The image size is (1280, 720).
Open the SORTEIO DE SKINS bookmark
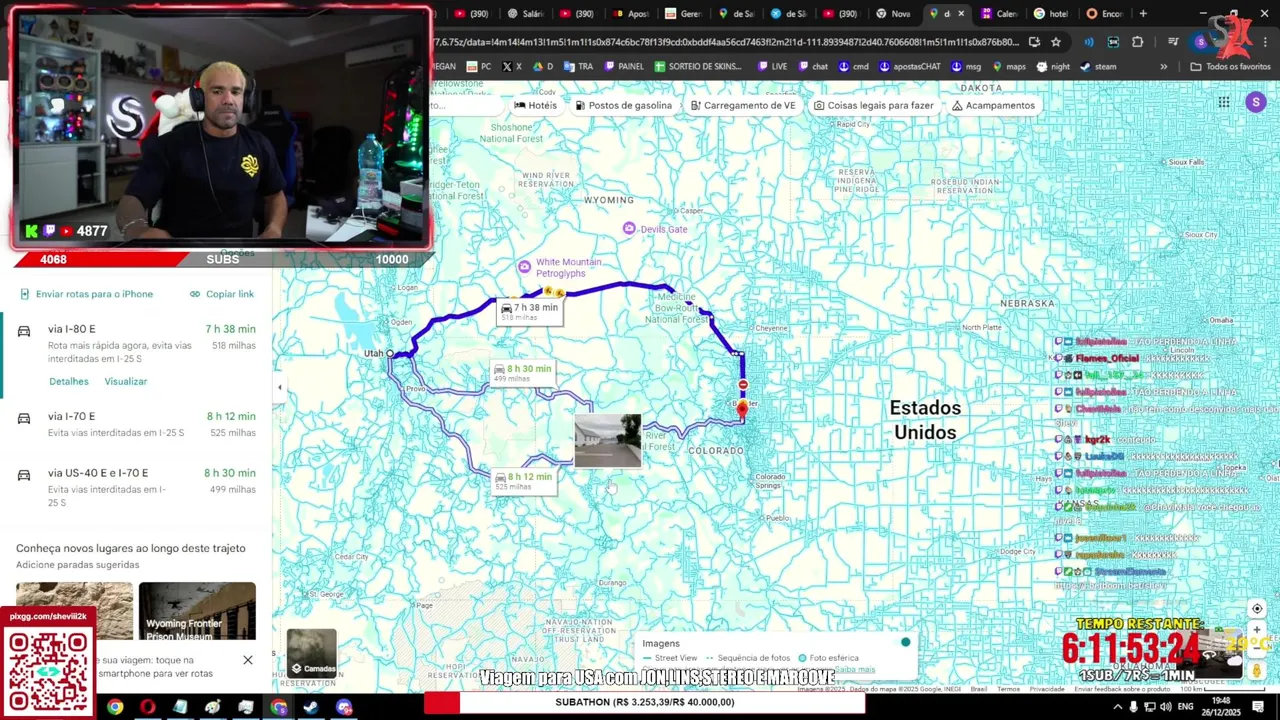point(699,67)
